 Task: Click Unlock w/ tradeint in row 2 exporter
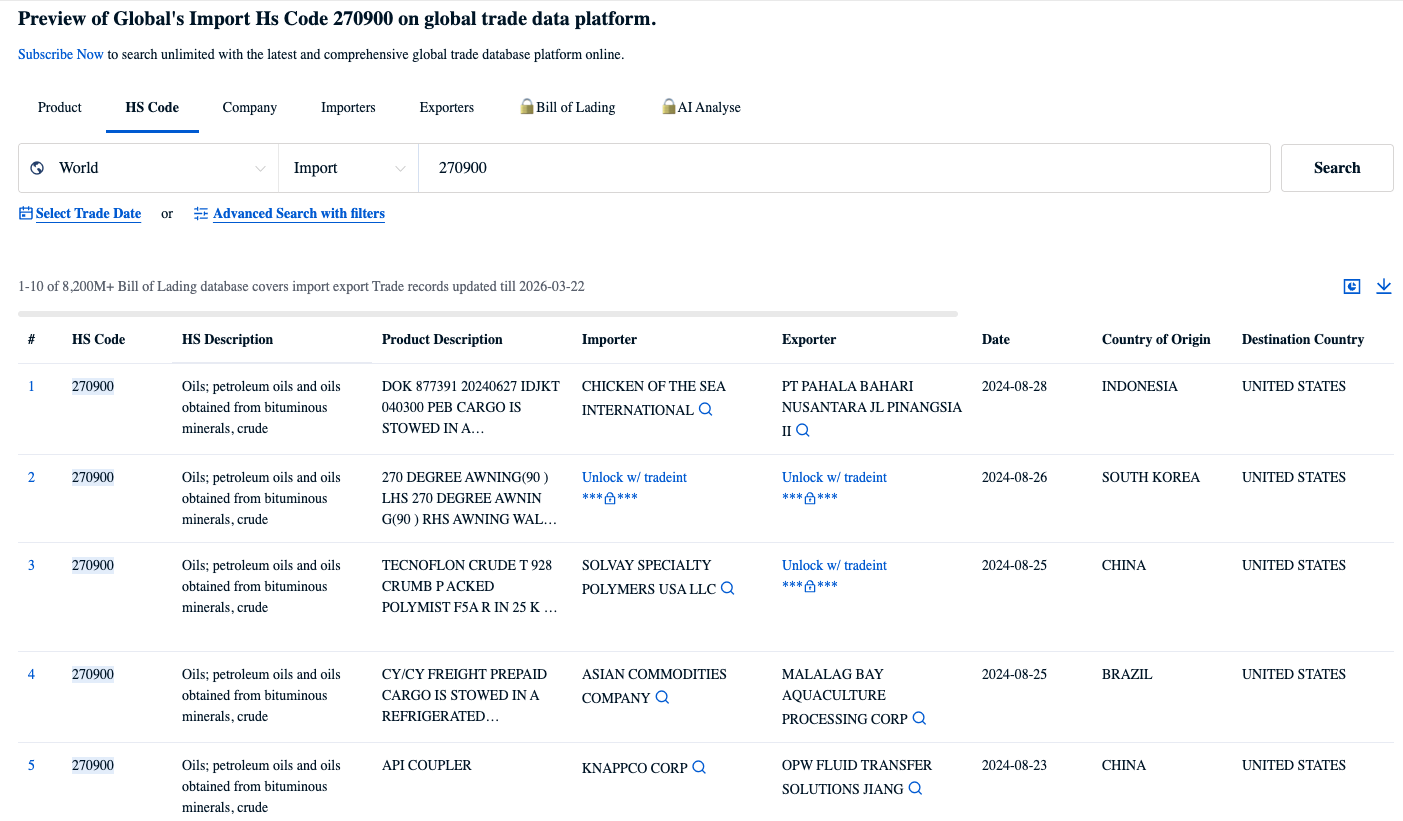834,477
